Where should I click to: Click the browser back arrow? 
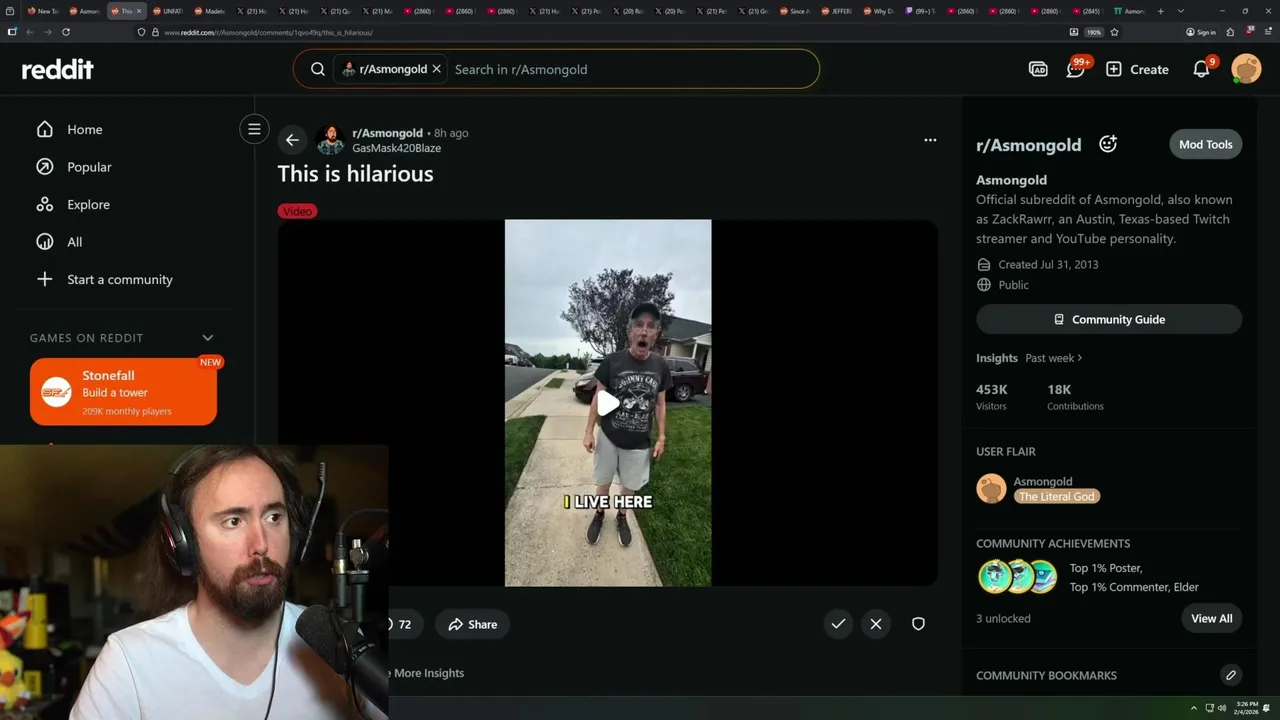[x=30, y=32]
